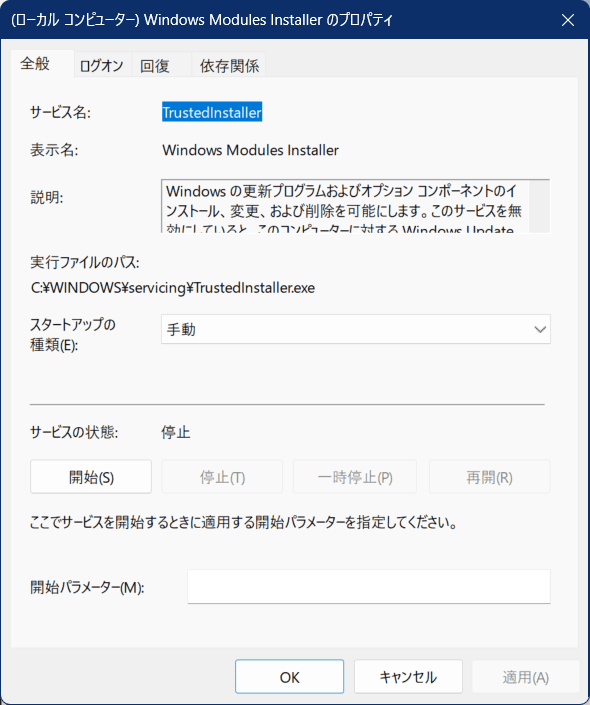This screenshot has width=590, height=705.
Task: Click the サービスの状態: label
Action: 74,433
